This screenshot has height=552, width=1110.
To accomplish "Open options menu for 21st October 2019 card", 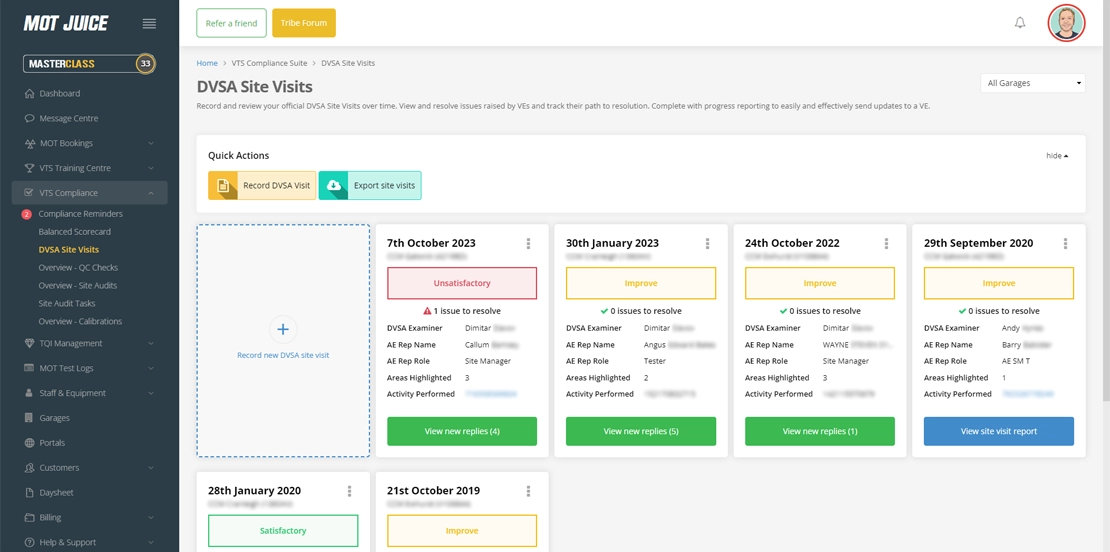I will (528, 491).
